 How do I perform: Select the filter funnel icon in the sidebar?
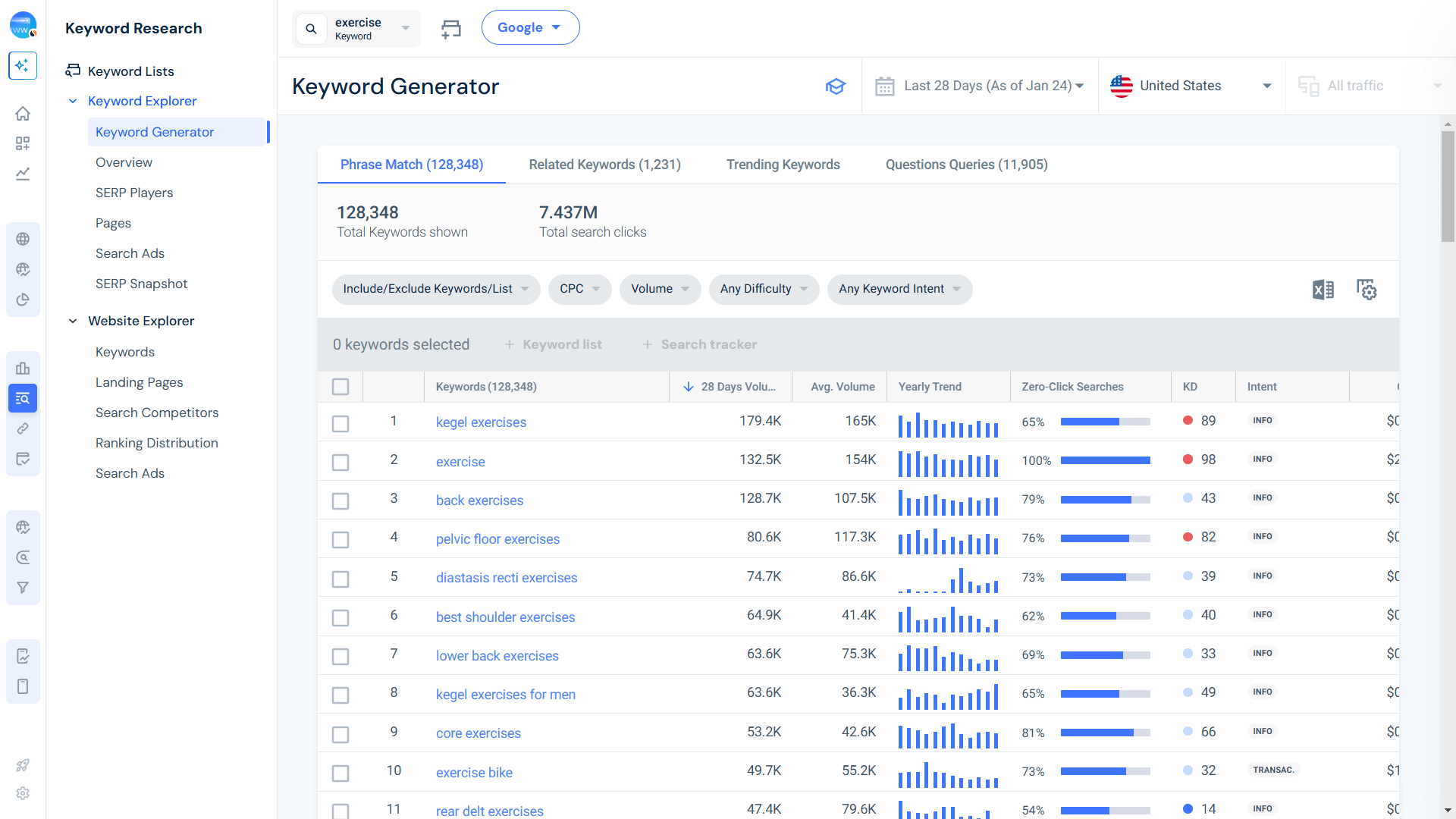pyautogui.click(x=23, y=587)
